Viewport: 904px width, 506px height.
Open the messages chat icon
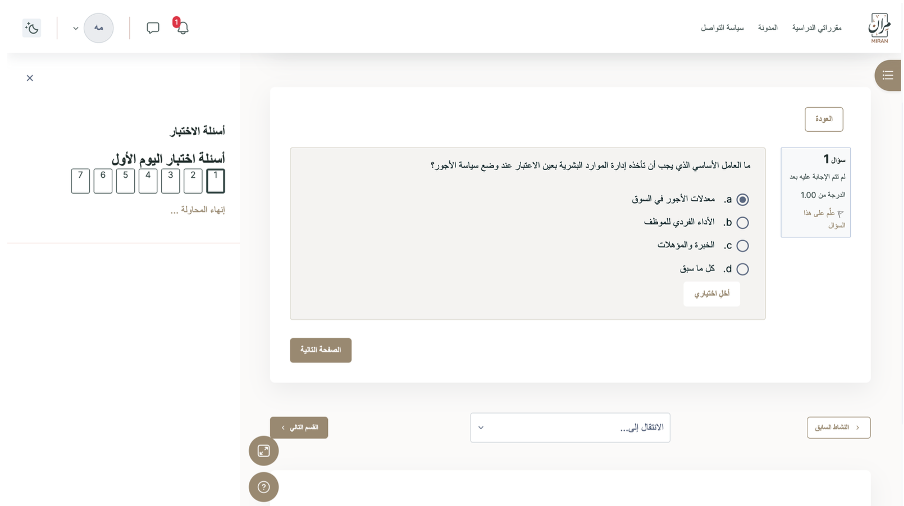click(x=153, y=28)
